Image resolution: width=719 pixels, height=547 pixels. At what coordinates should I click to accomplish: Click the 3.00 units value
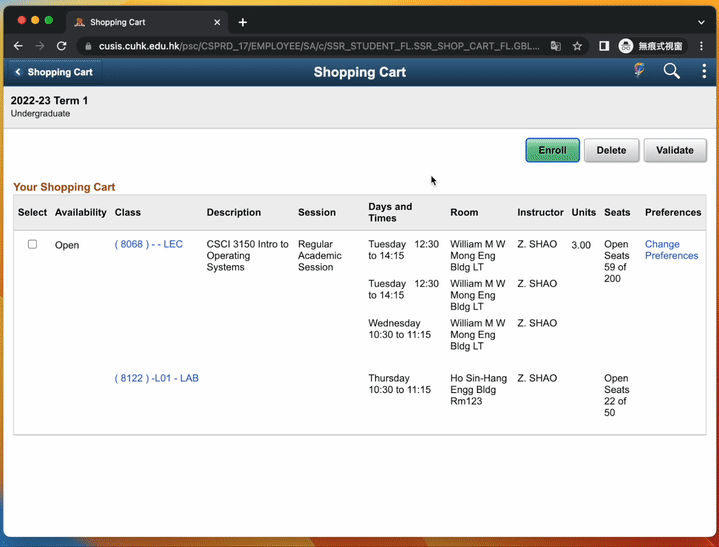[581, 245]
